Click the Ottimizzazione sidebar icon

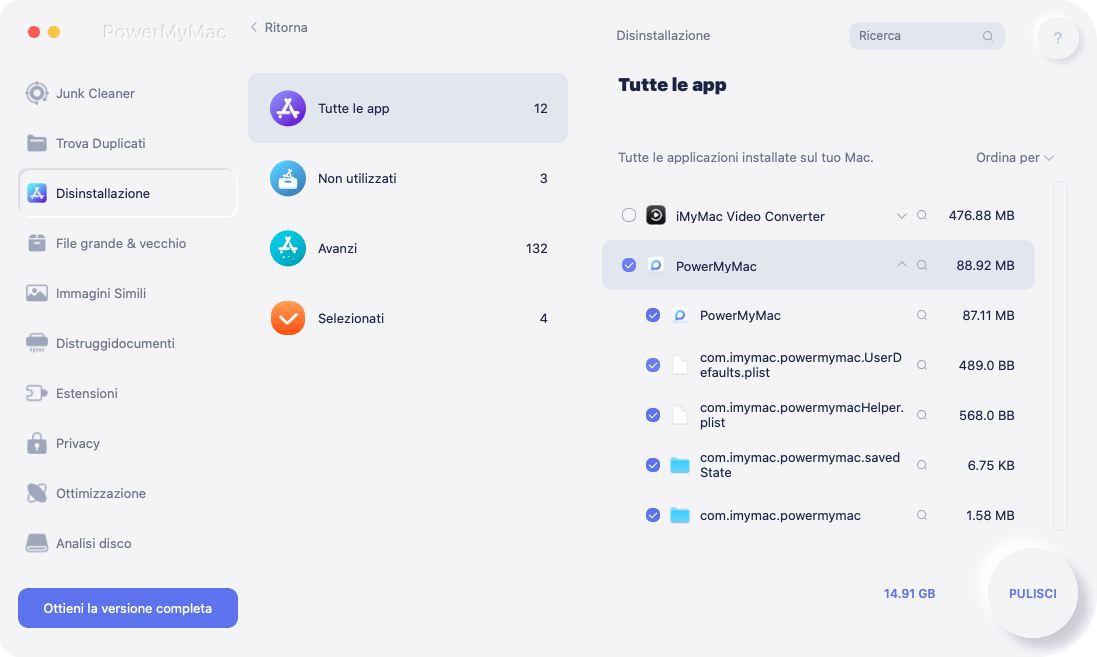[x=36, y=493]
